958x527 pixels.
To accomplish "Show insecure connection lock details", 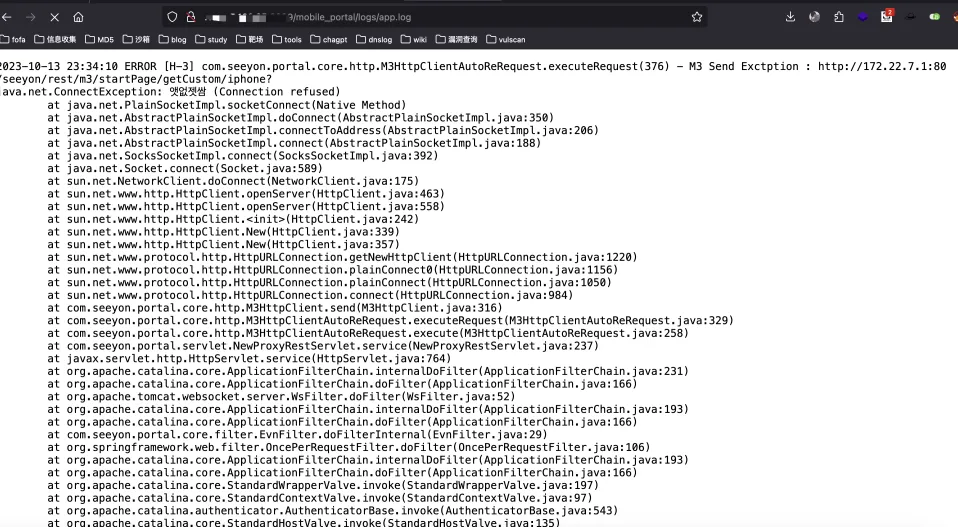I will pyautogui.click(x=191, y=17).
